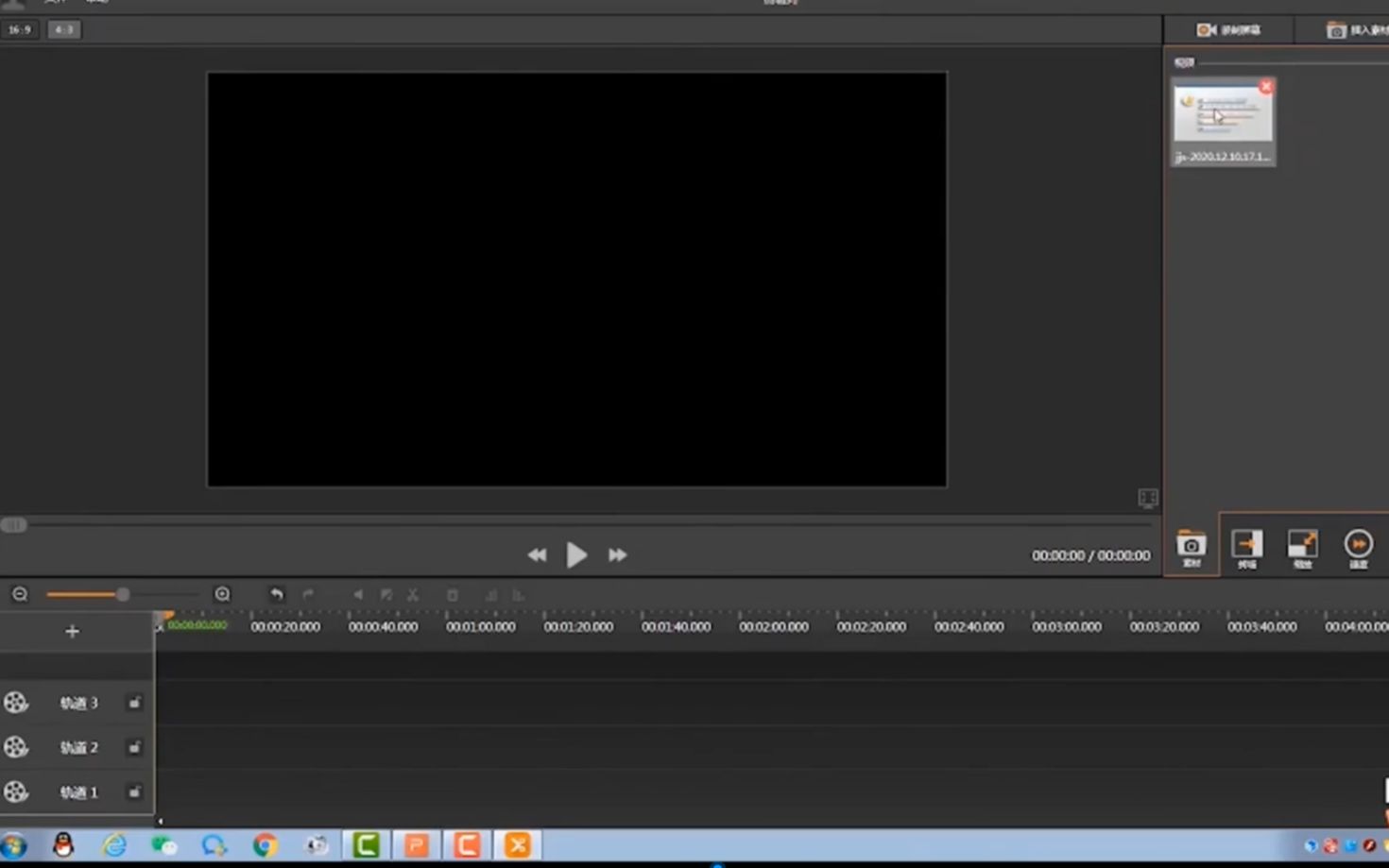The image size is (1389, 868).
Task: Open the orange X app in taskbar
Action: coord(517,844)
